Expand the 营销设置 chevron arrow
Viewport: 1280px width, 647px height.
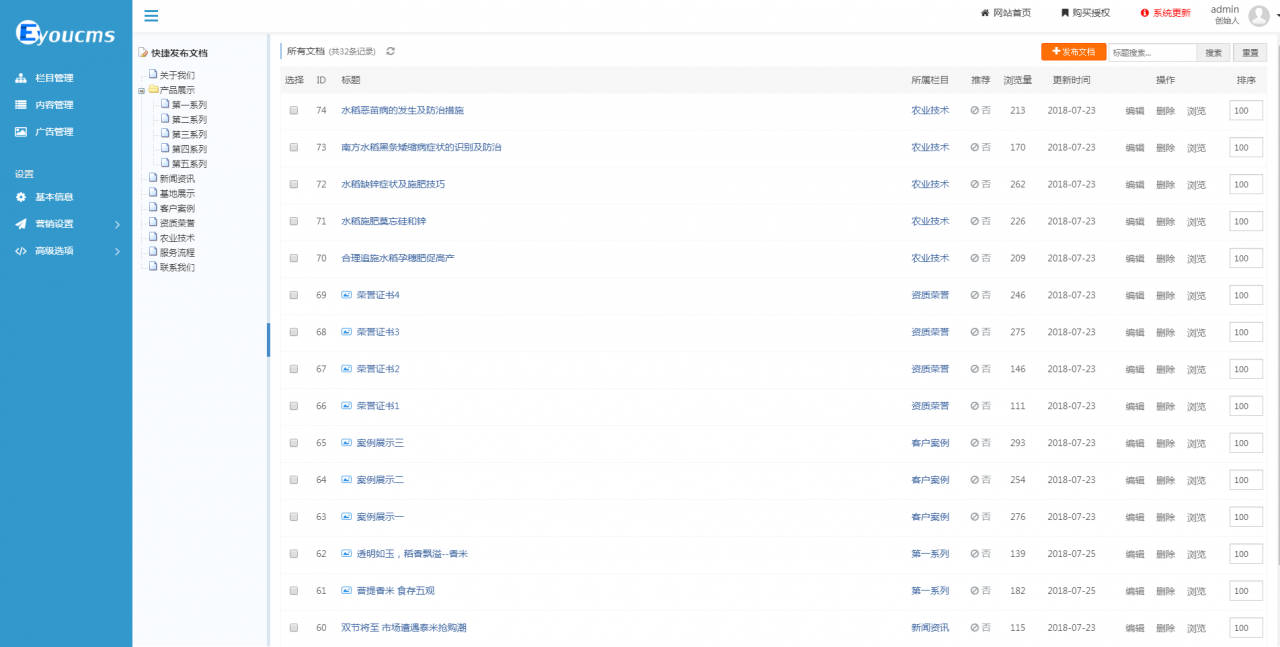117,224
